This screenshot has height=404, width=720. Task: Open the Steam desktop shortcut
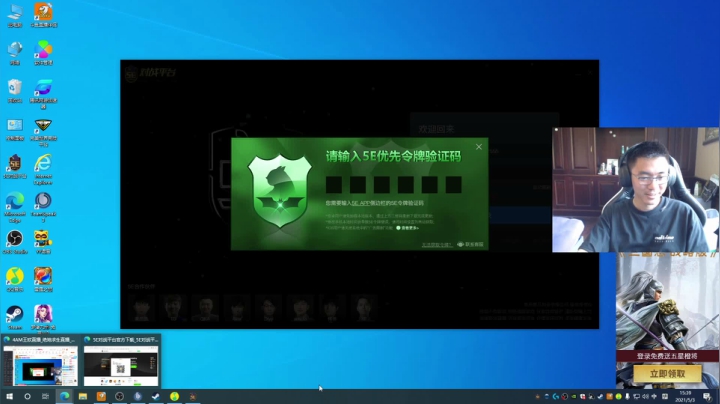[15, 317]
